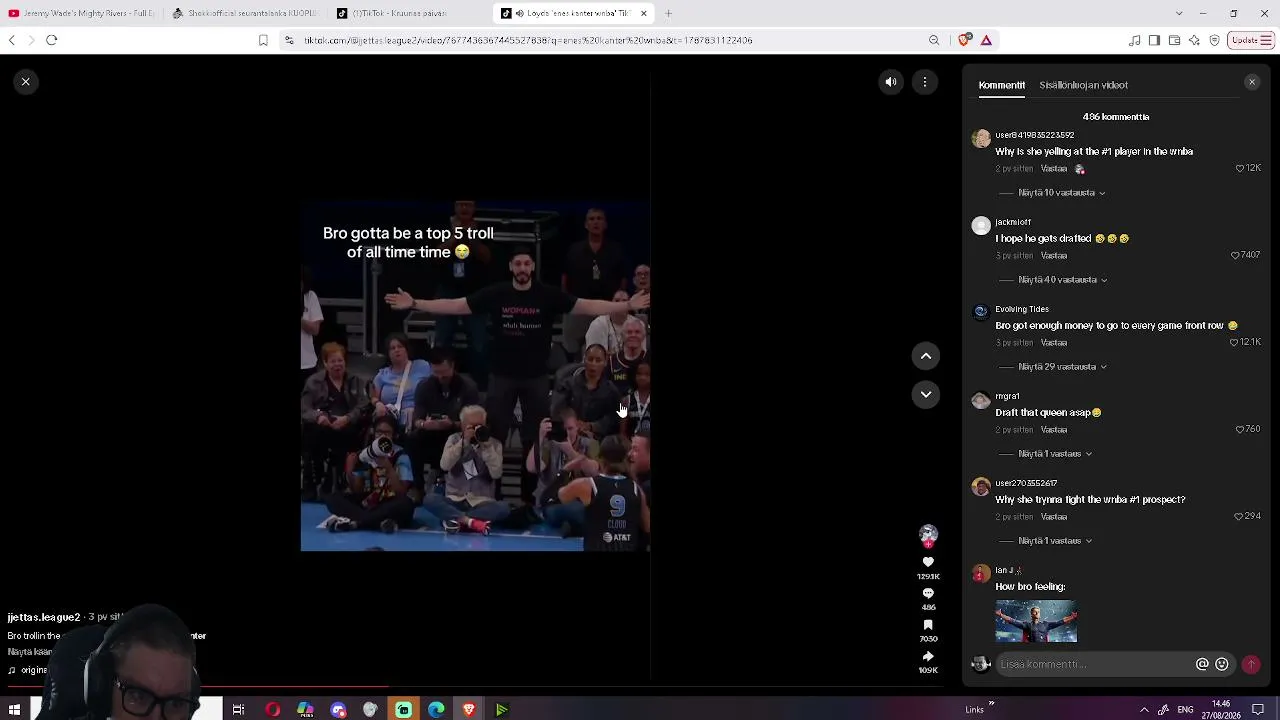
Task: Switch to the TikTok - Kruunaa päiväsi tab
Action: (x=408, y=13)
